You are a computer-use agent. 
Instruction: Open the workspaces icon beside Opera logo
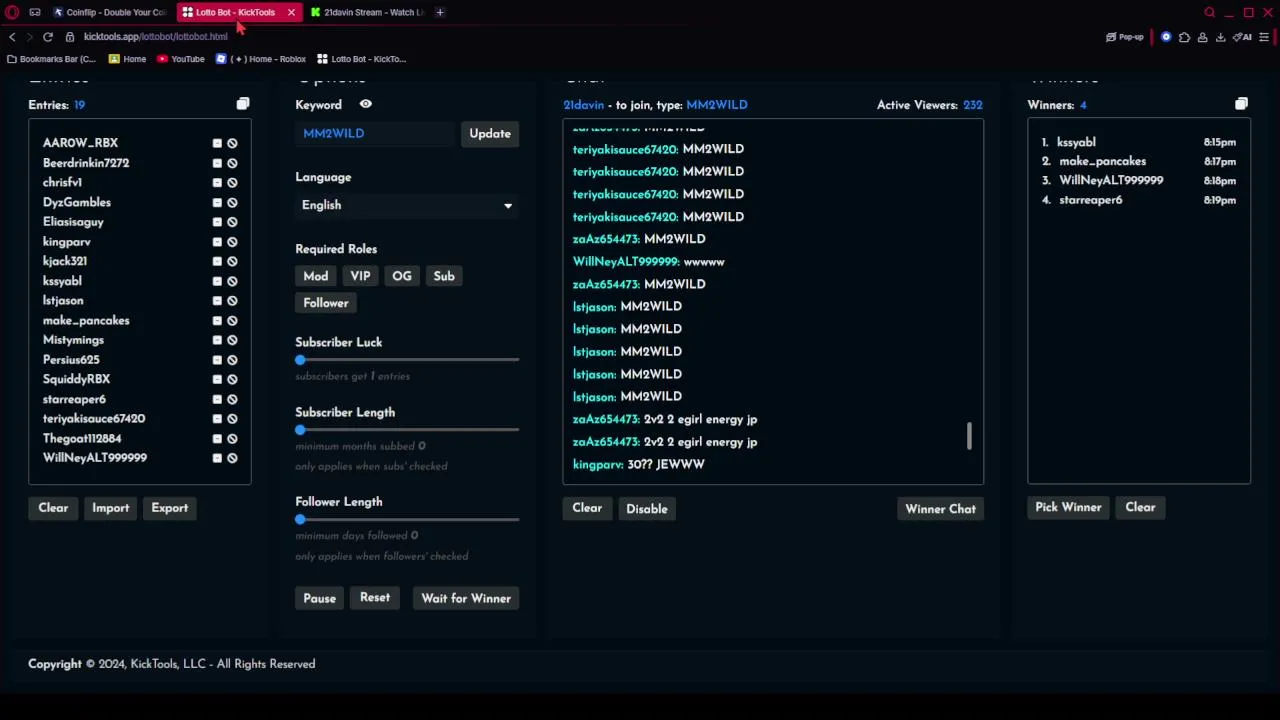[x=35, y=12]
